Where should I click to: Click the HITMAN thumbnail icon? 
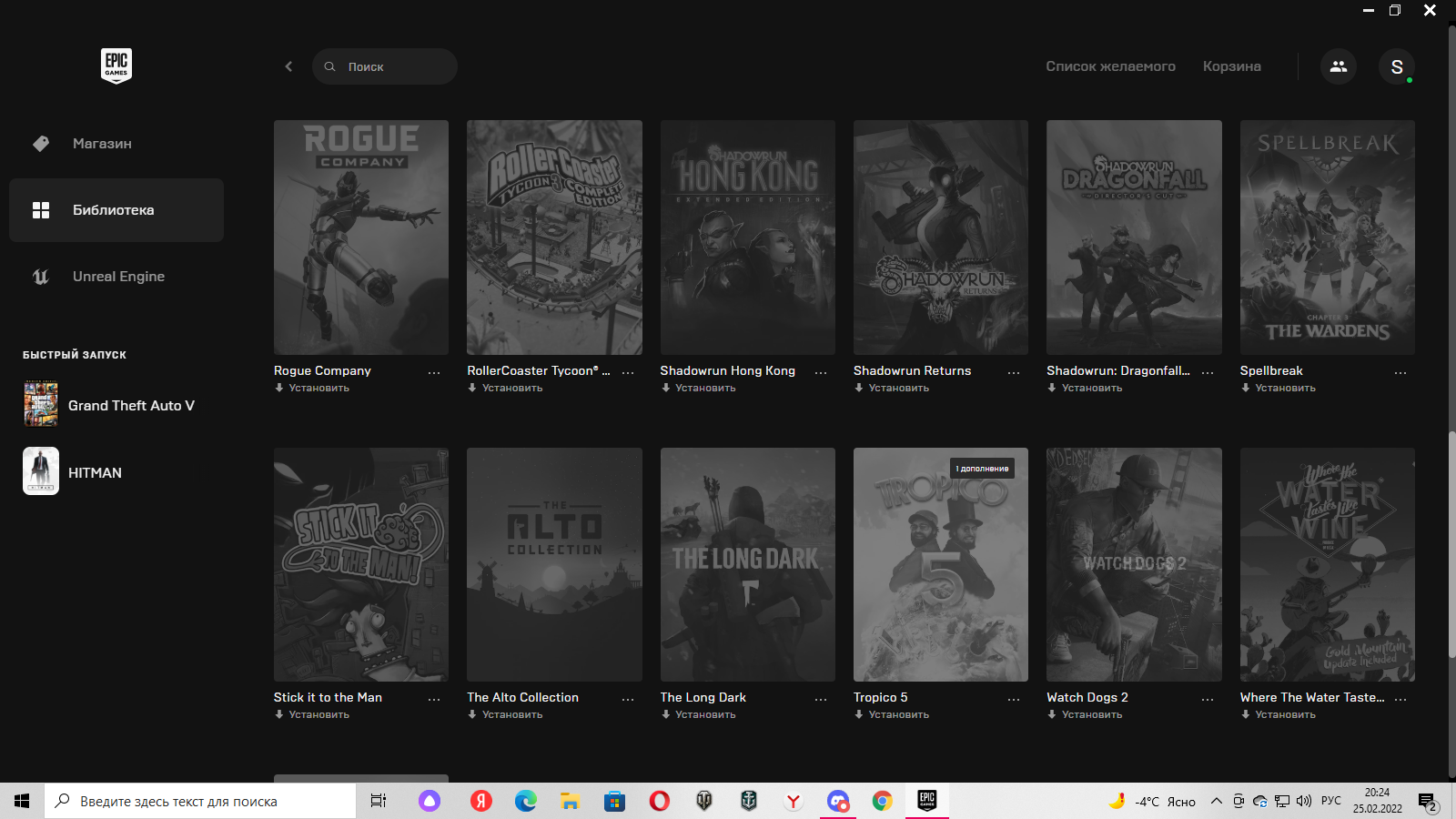tap(41, 470)
